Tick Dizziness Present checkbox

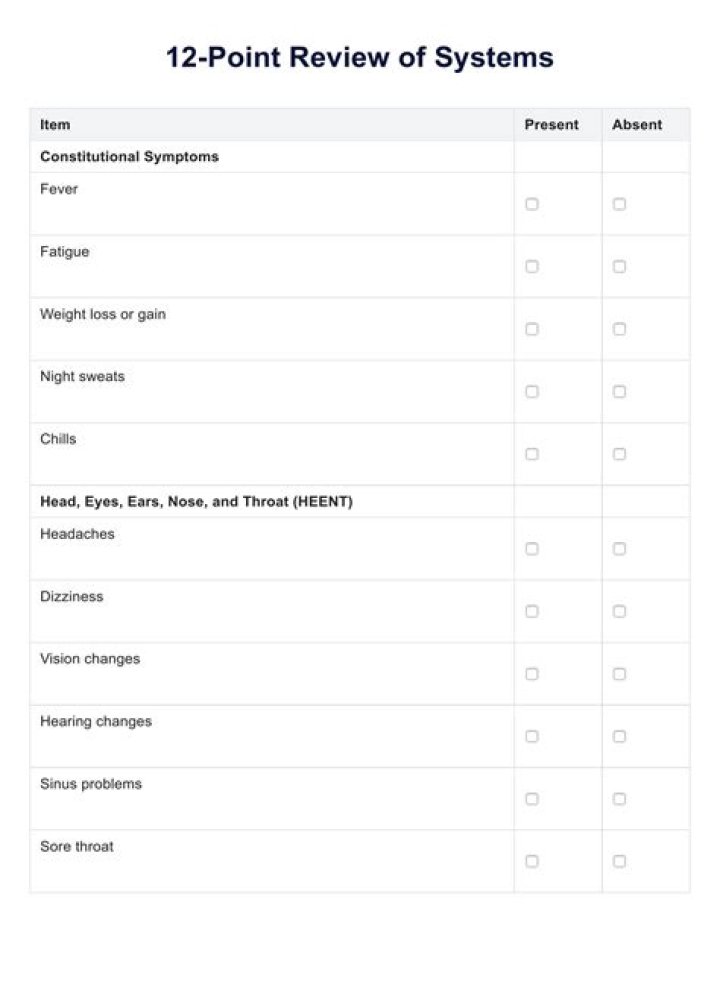point(532,611)
